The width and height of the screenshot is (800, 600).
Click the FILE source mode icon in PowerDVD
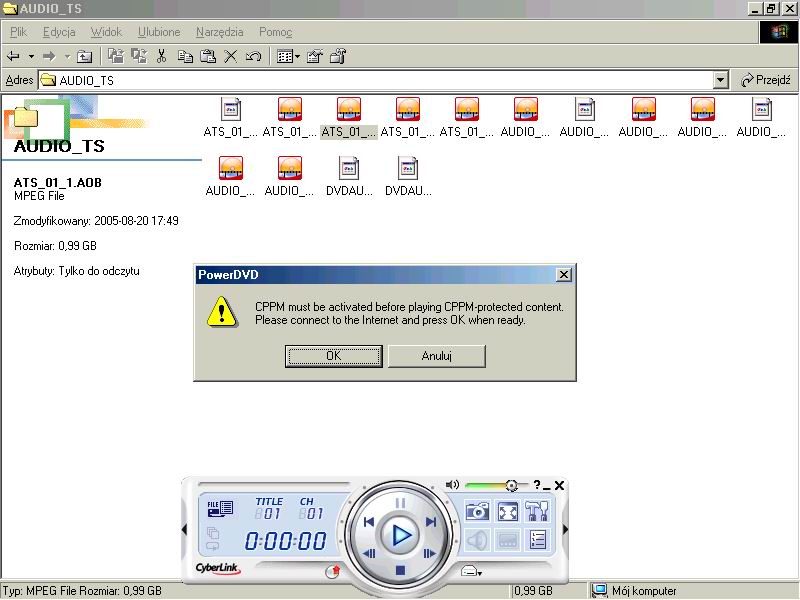tap(220, 508)
